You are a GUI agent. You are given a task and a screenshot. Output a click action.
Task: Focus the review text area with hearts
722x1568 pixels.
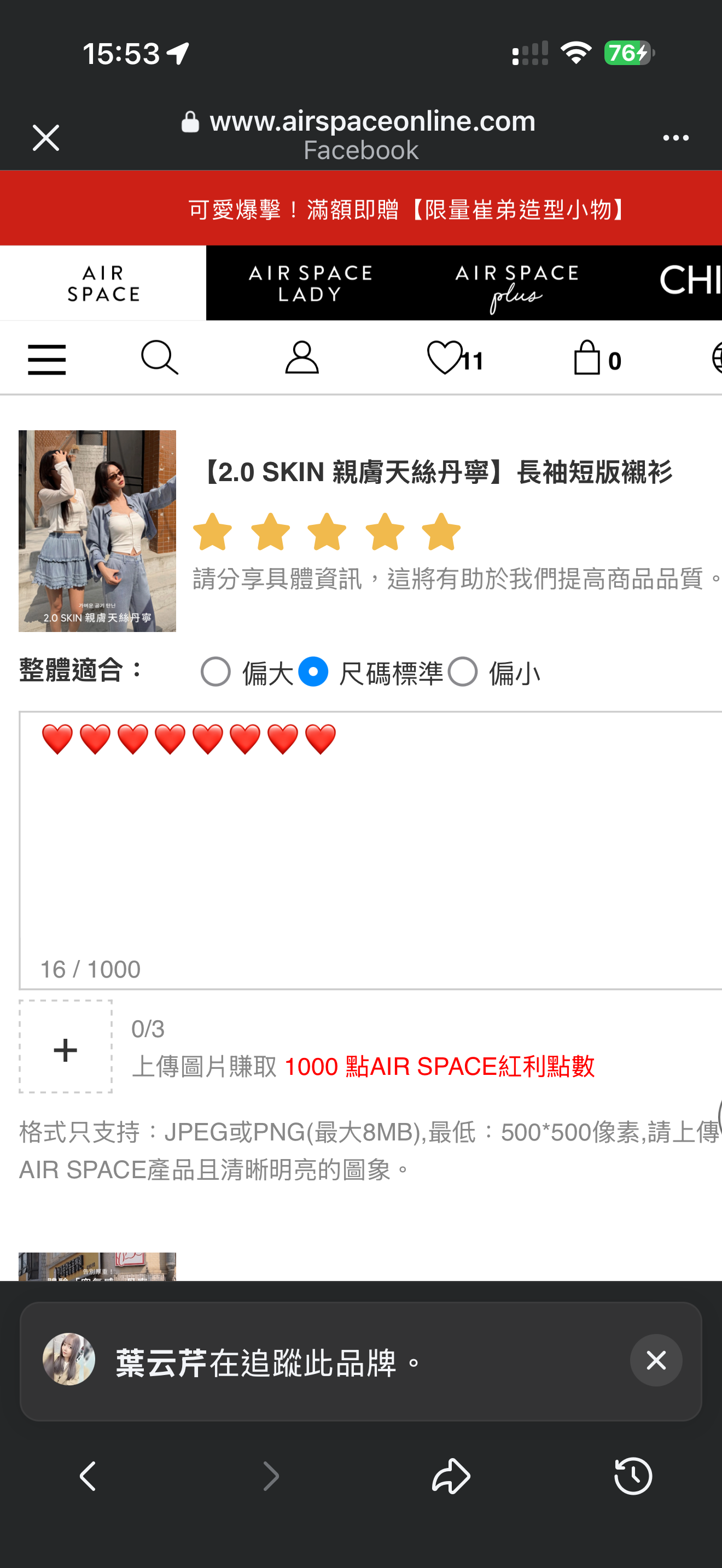click(x=370, y=850)
